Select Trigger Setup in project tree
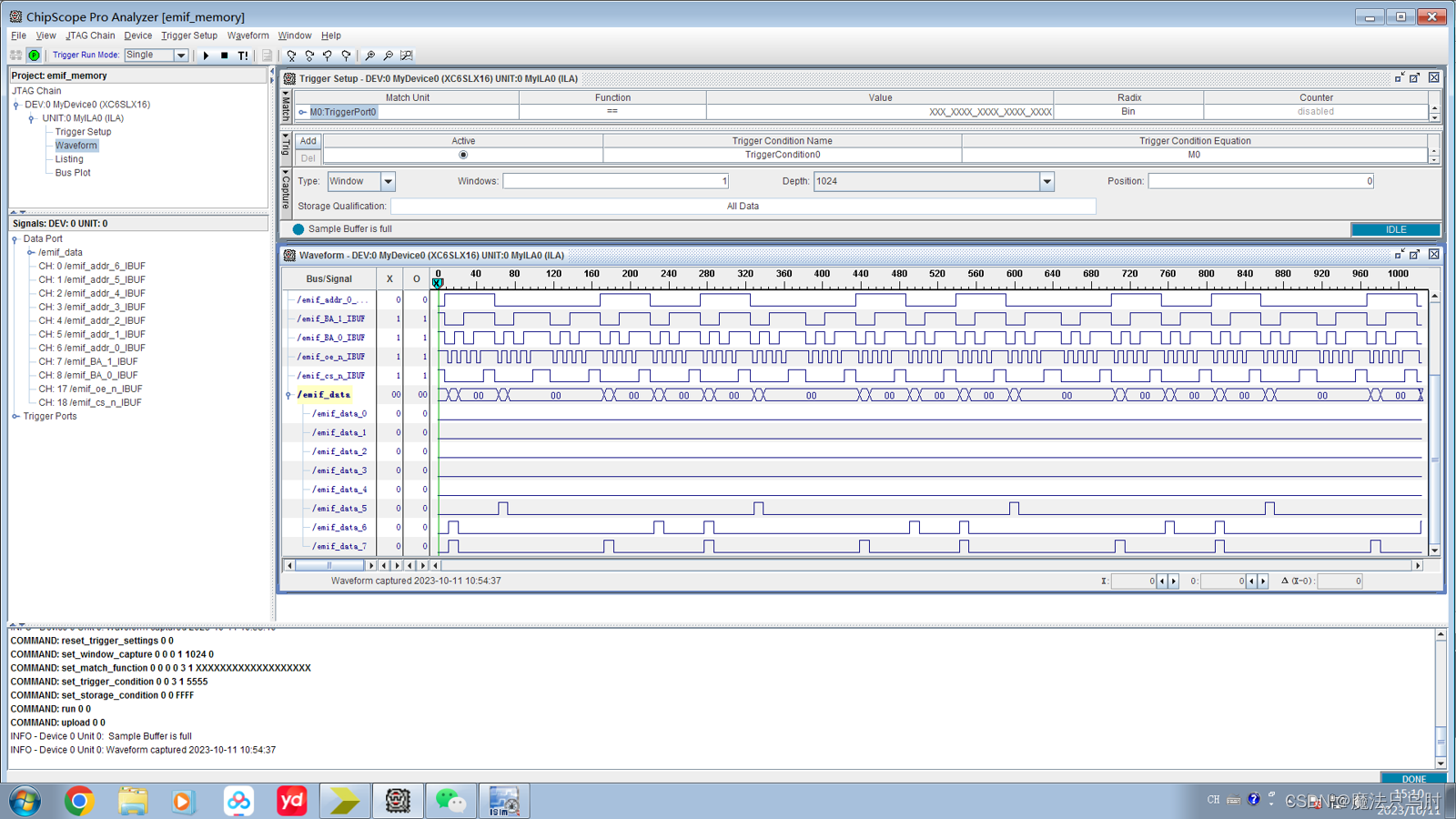The image size is (1456, 819). click(83, 132)
